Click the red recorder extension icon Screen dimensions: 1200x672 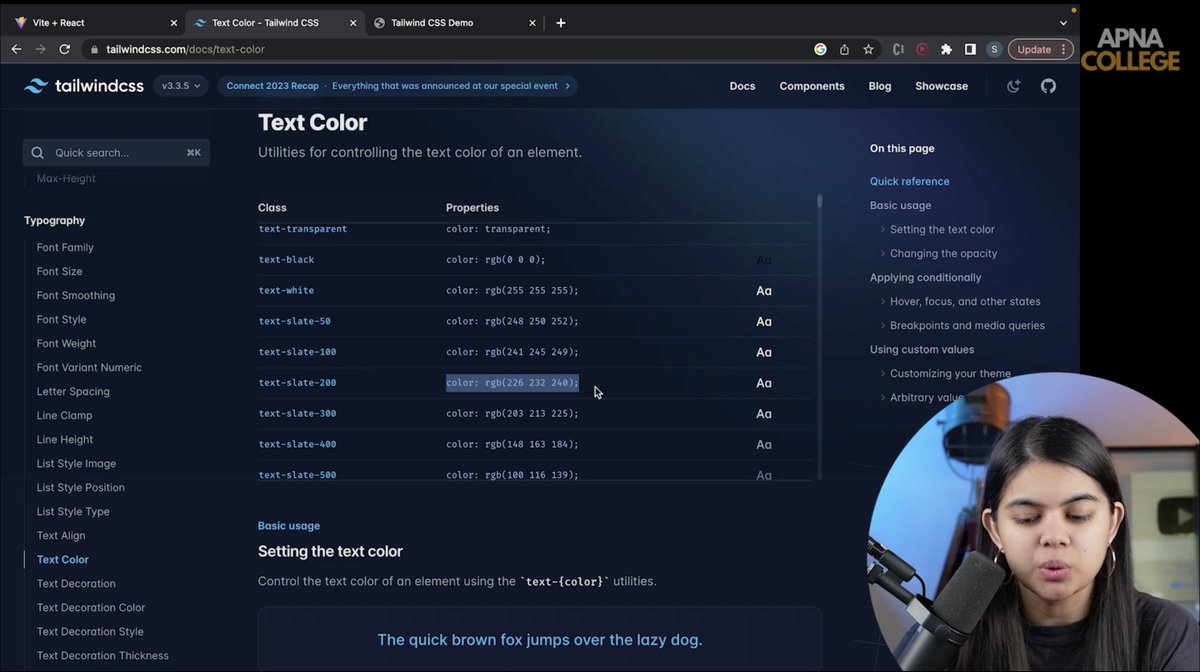pos(922,49)
